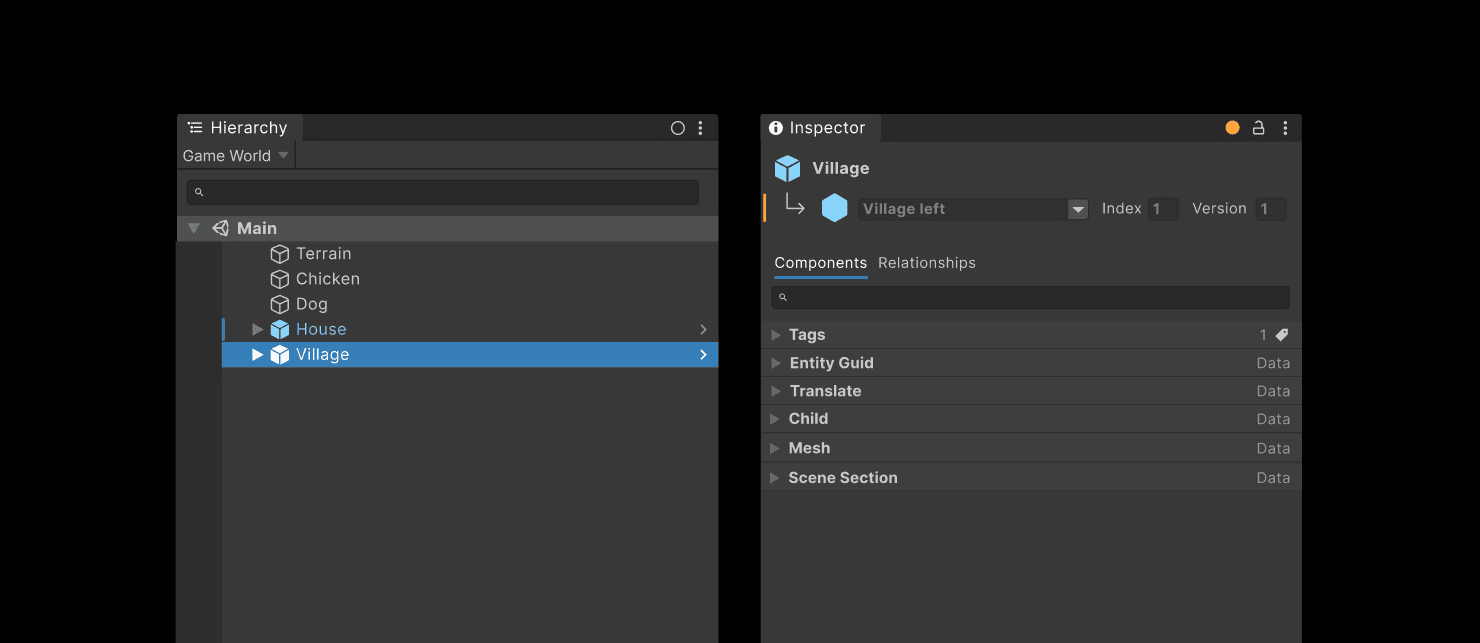Image resolution: width=1480 pixels, height=643 pixels.
Task: Click the Dog entity cube icon
Action: [280, 303]
